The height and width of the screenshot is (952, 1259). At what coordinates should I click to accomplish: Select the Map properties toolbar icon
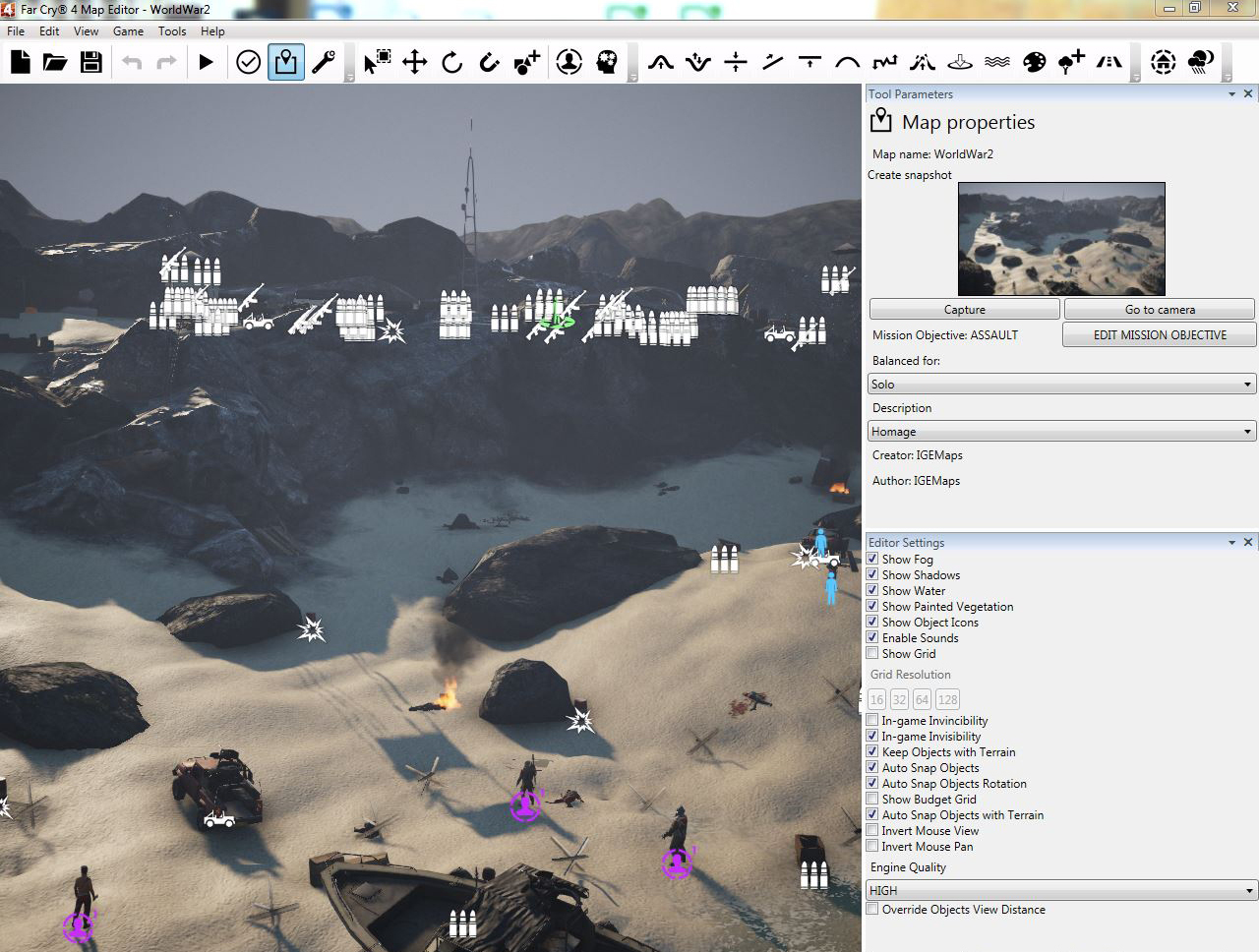286,62
